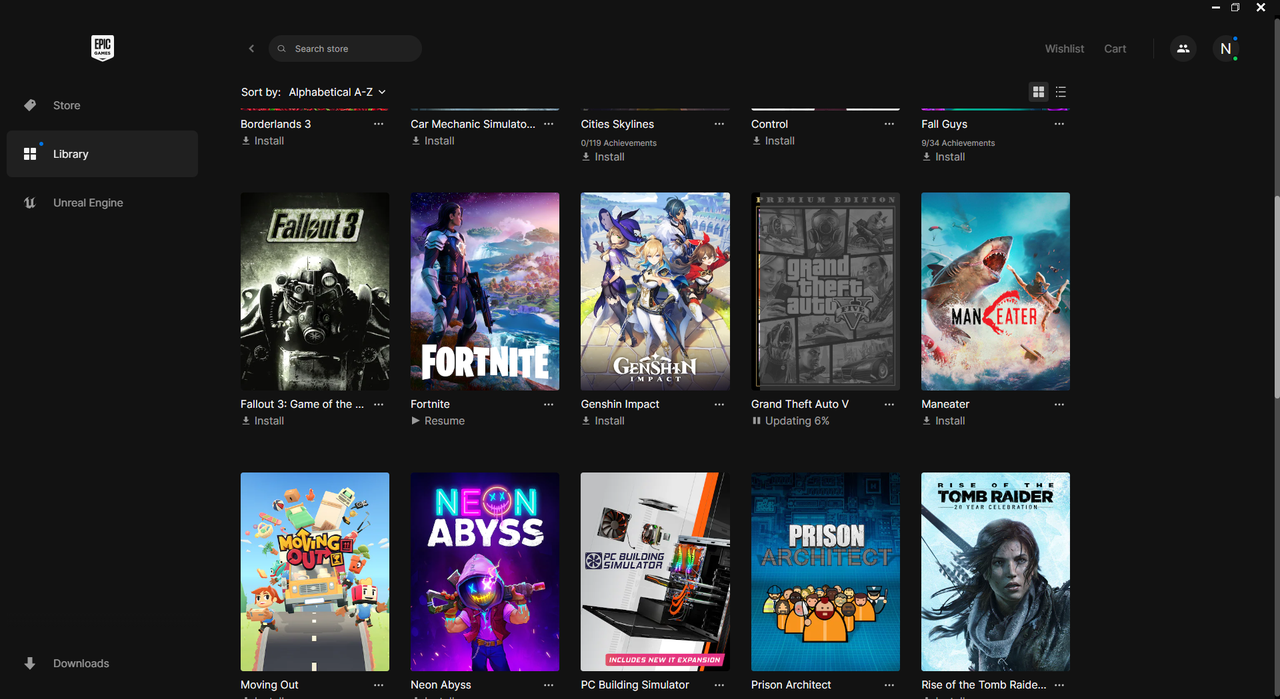
Task: Open options menu for Genshin Impact
Action: click(x=719, y=404)
